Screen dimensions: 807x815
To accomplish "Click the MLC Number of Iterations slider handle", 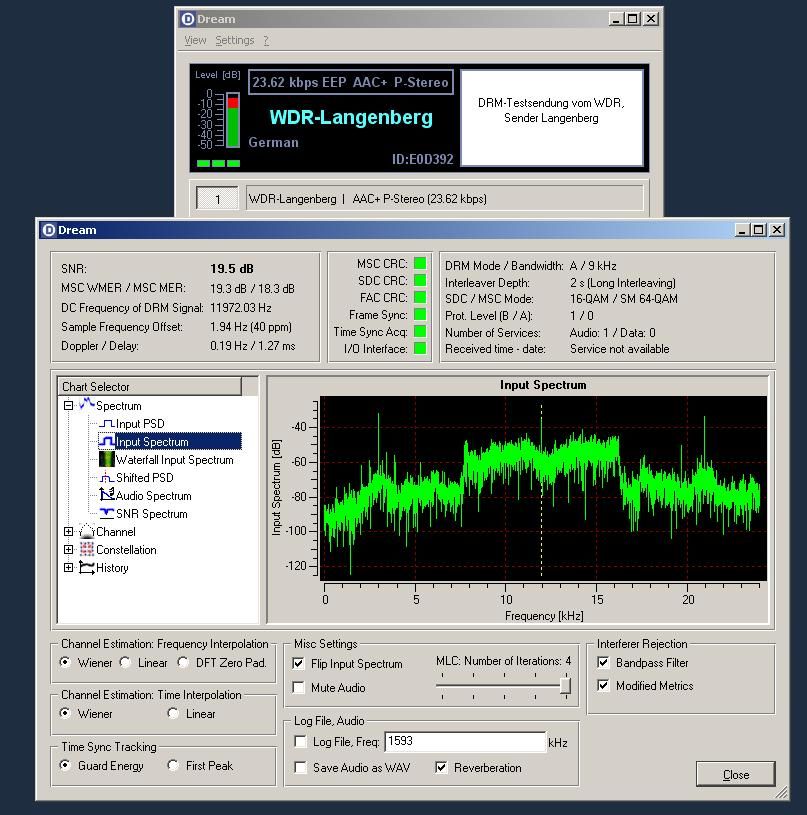I will point(565,686).
